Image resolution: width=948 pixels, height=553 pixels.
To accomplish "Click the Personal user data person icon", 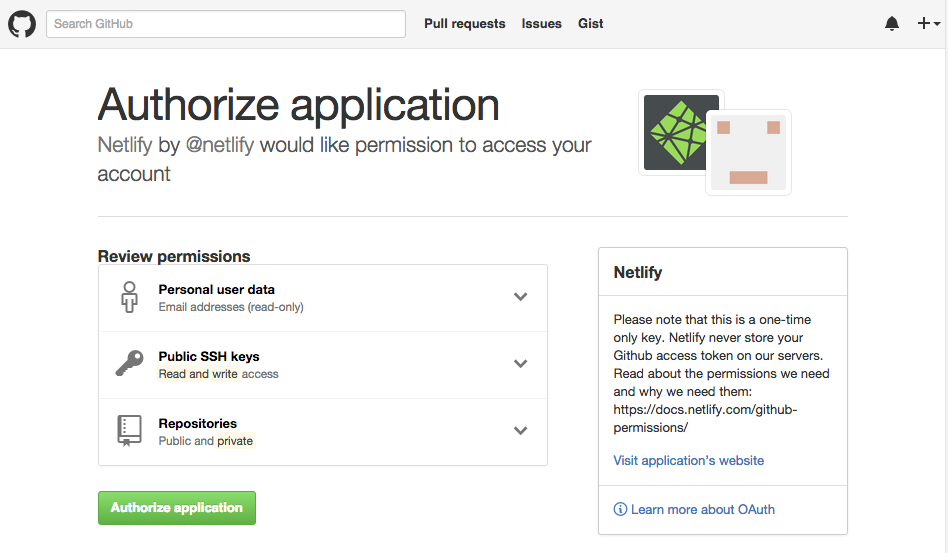I will [x=129, y=297].
